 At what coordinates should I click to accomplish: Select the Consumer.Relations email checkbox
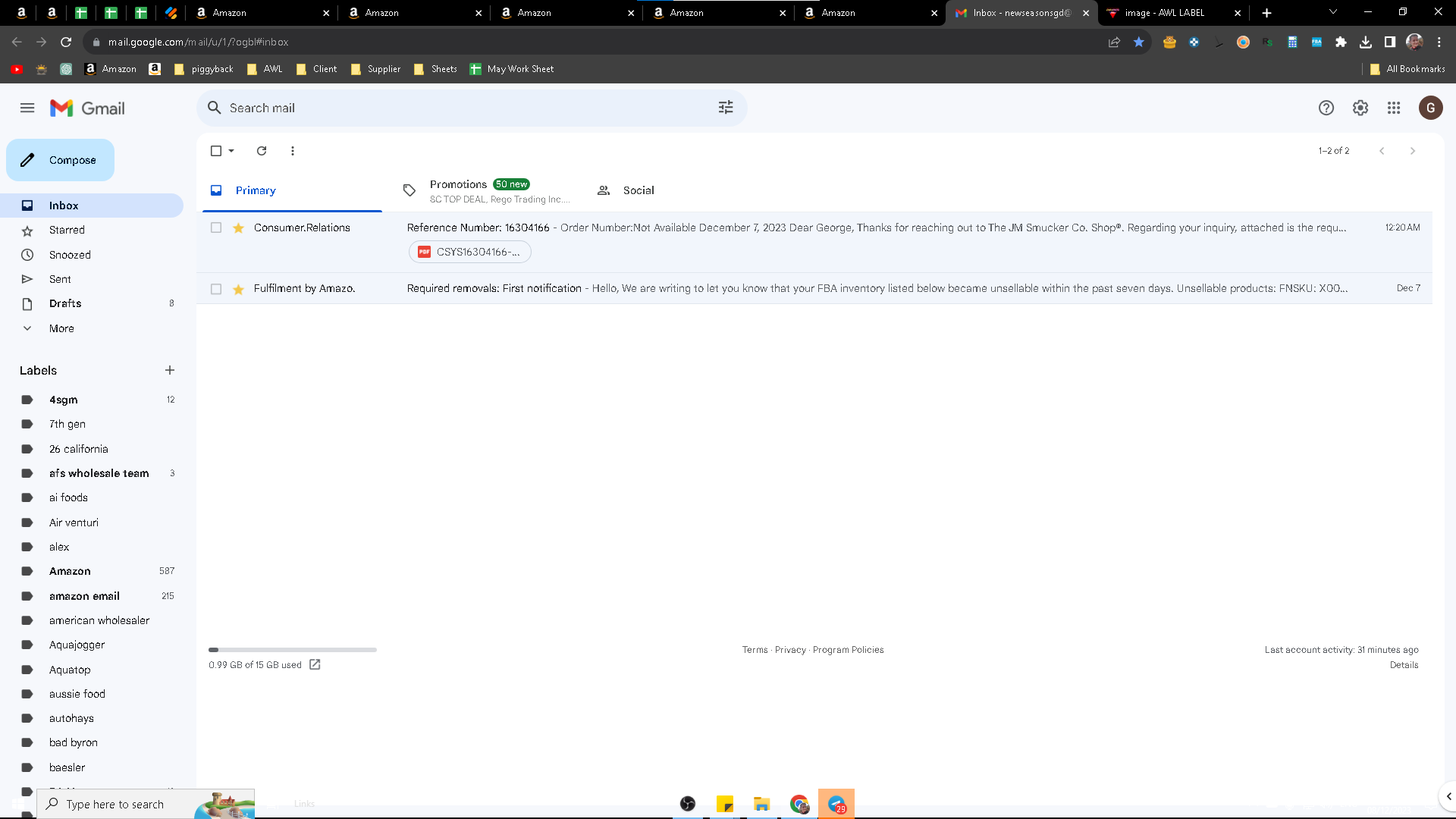(x=216, y=227)
